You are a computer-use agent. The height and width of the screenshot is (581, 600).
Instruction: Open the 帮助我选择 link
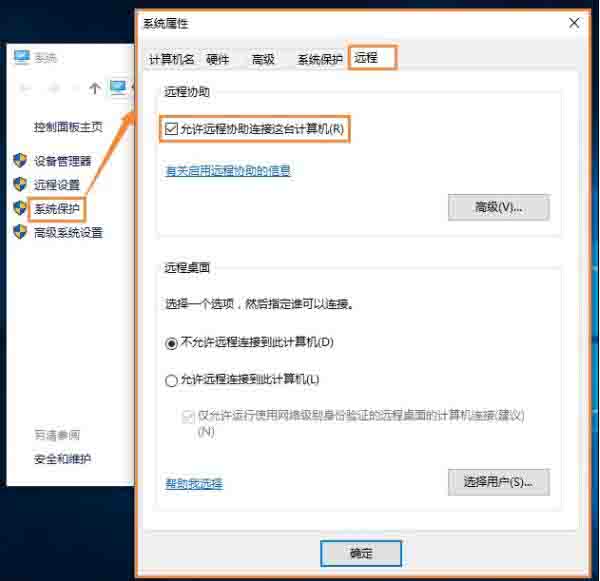point(194,484)
